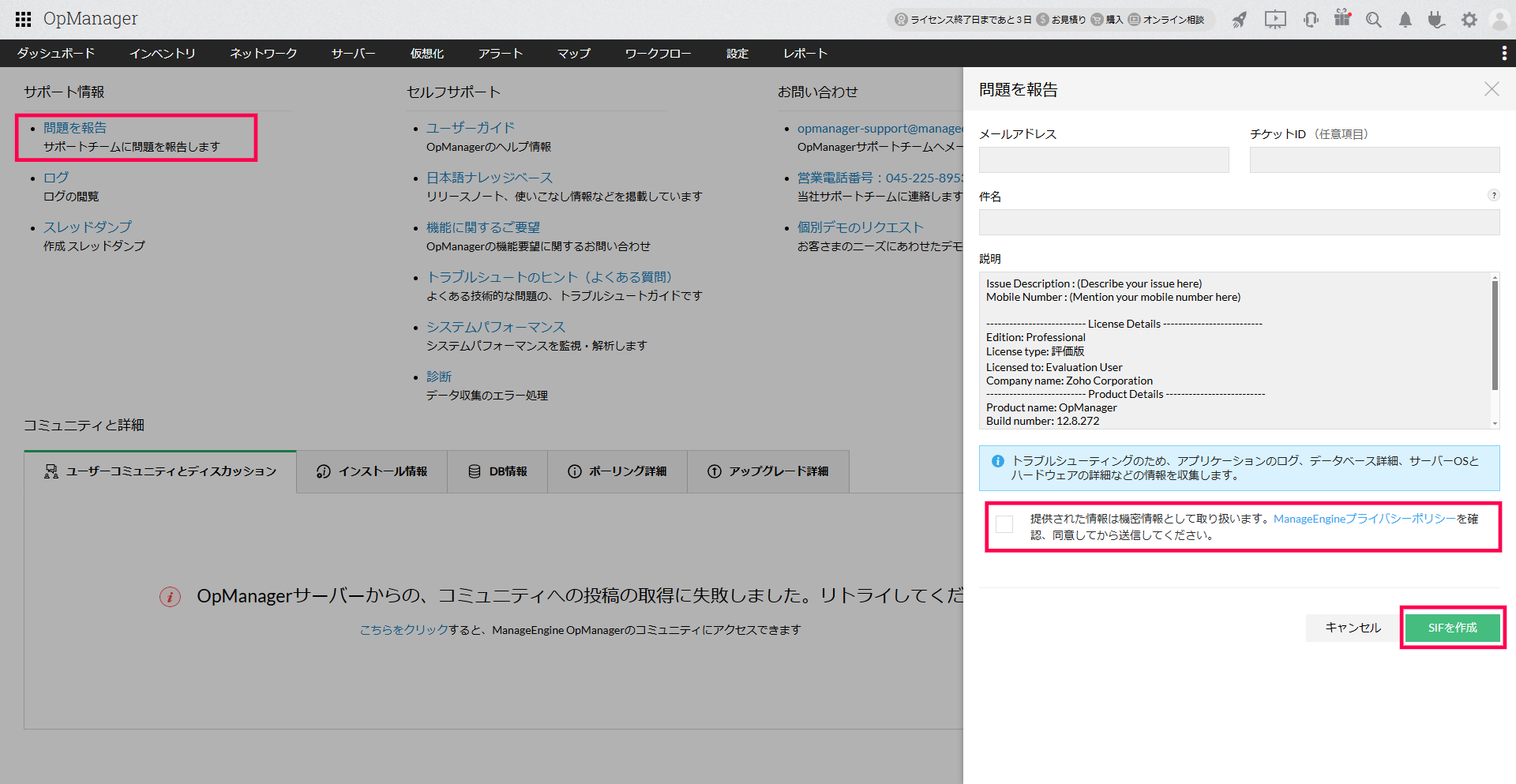The height and width of the screenshot is (784, 1516).
Task: Open global search with magnifier icon
Action: tap(1374, 18)
